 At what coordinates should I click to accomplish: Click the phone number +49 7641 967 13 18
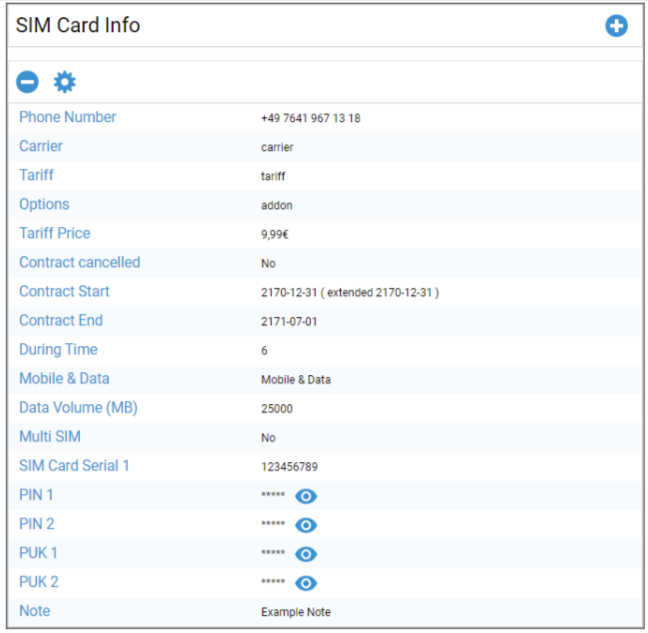click(310, 118)
